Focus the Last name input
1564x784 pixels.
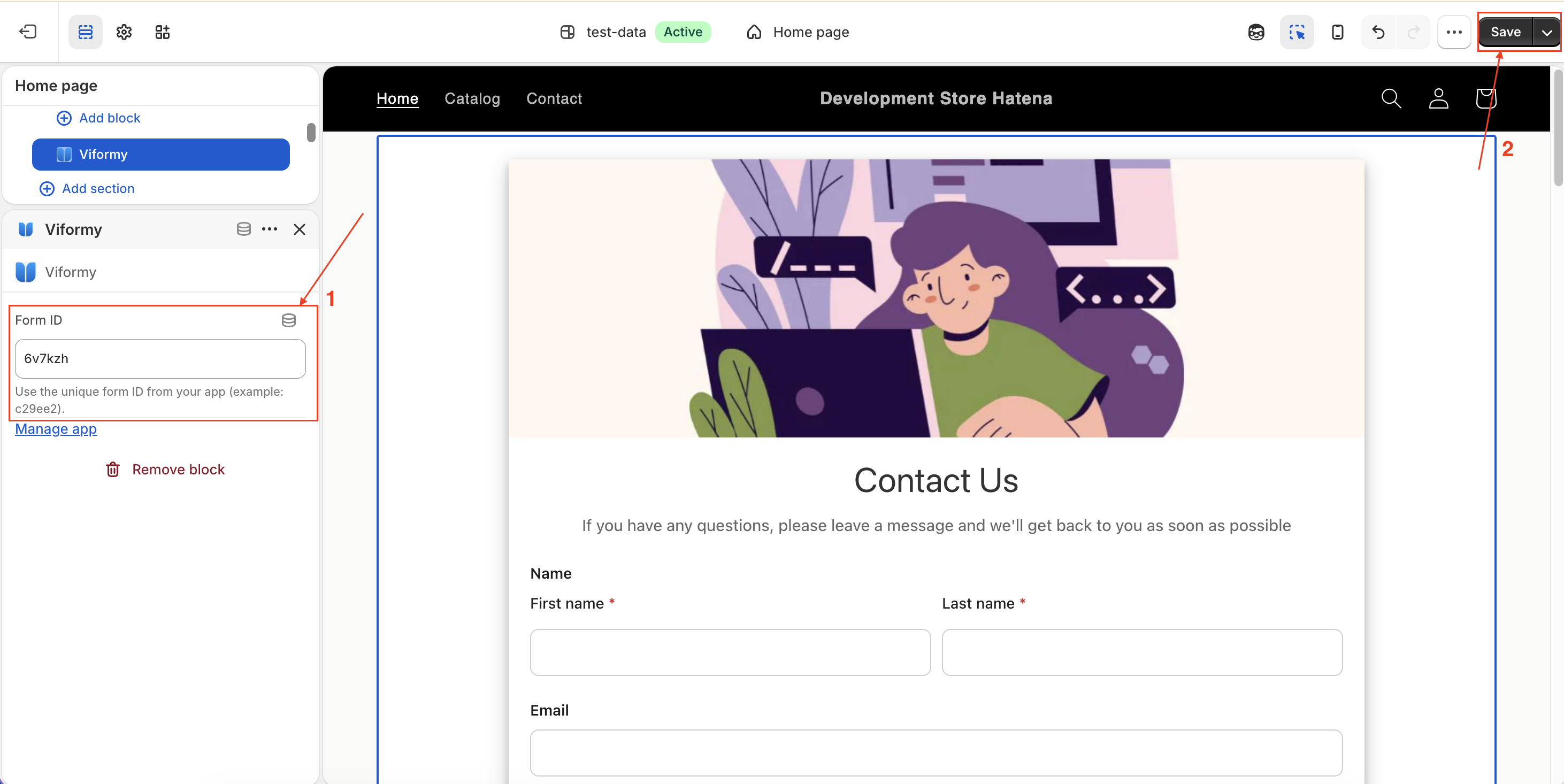[1142, 652]
